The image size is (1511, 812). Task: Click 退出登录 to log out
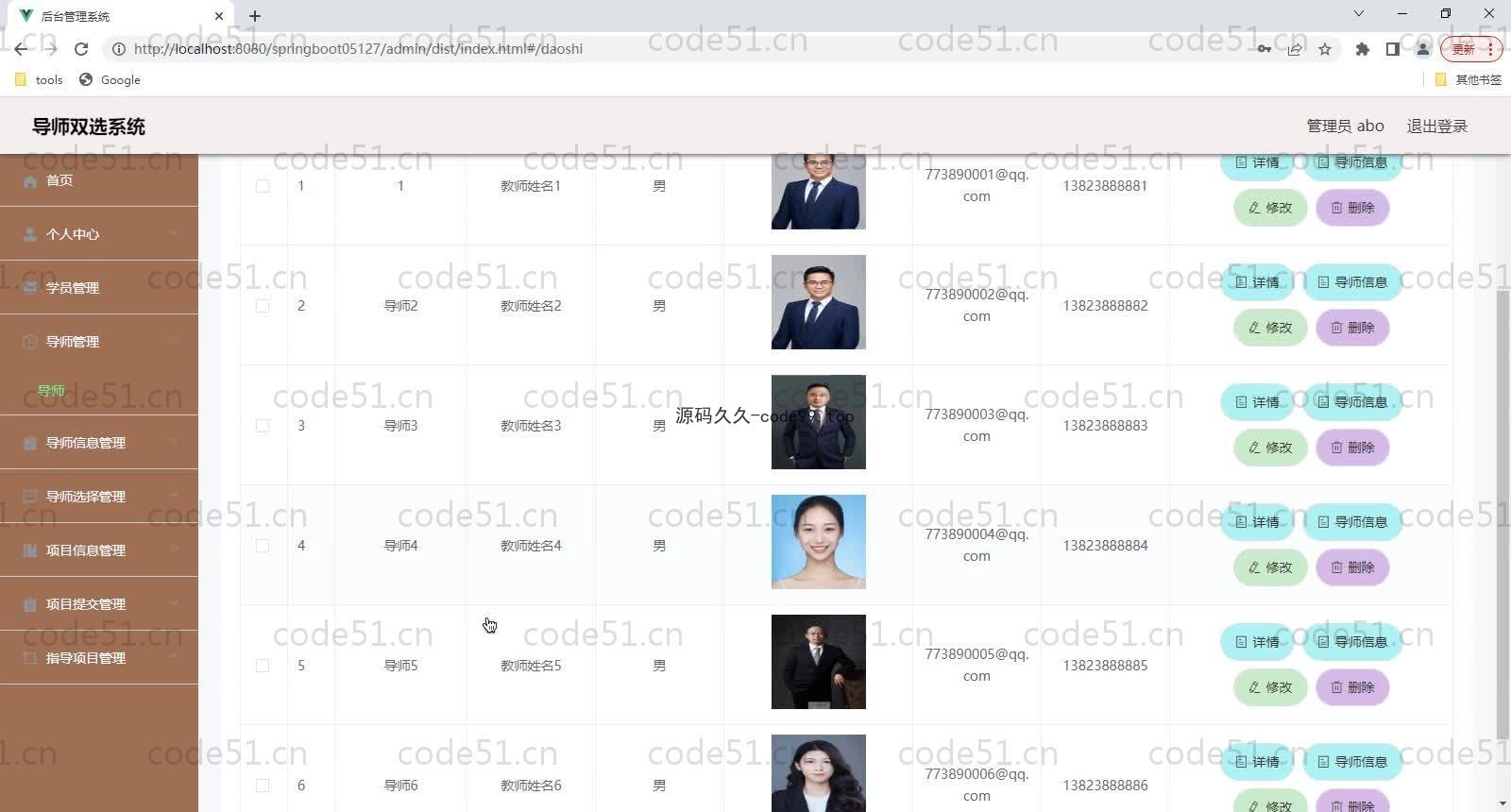point(1436,127)
